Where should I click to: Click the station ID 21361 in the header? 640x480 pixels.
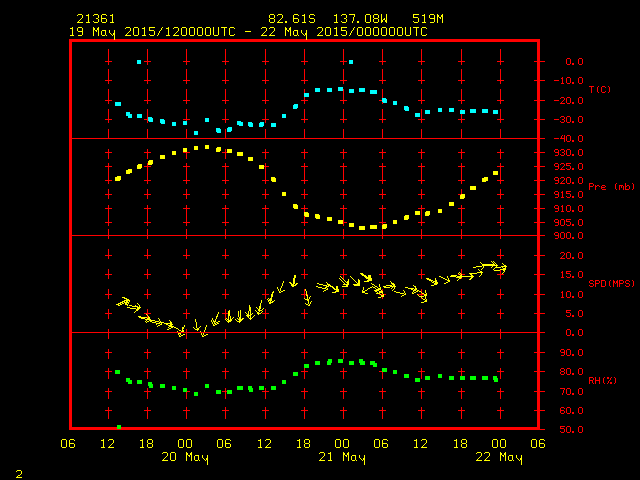coord(96,19)
